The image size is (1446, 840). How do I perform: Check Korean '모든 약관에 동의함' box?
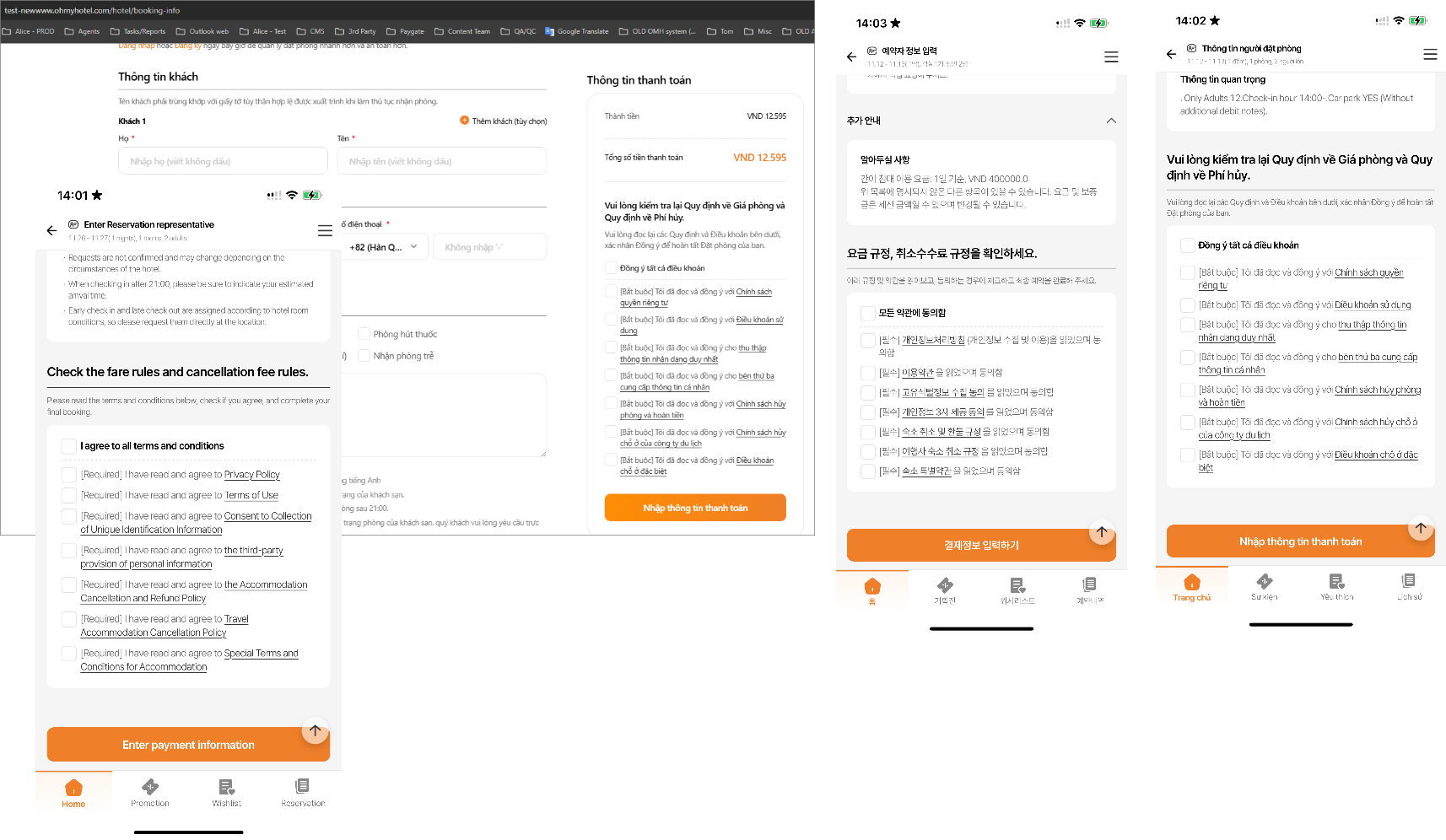[867, 313]
